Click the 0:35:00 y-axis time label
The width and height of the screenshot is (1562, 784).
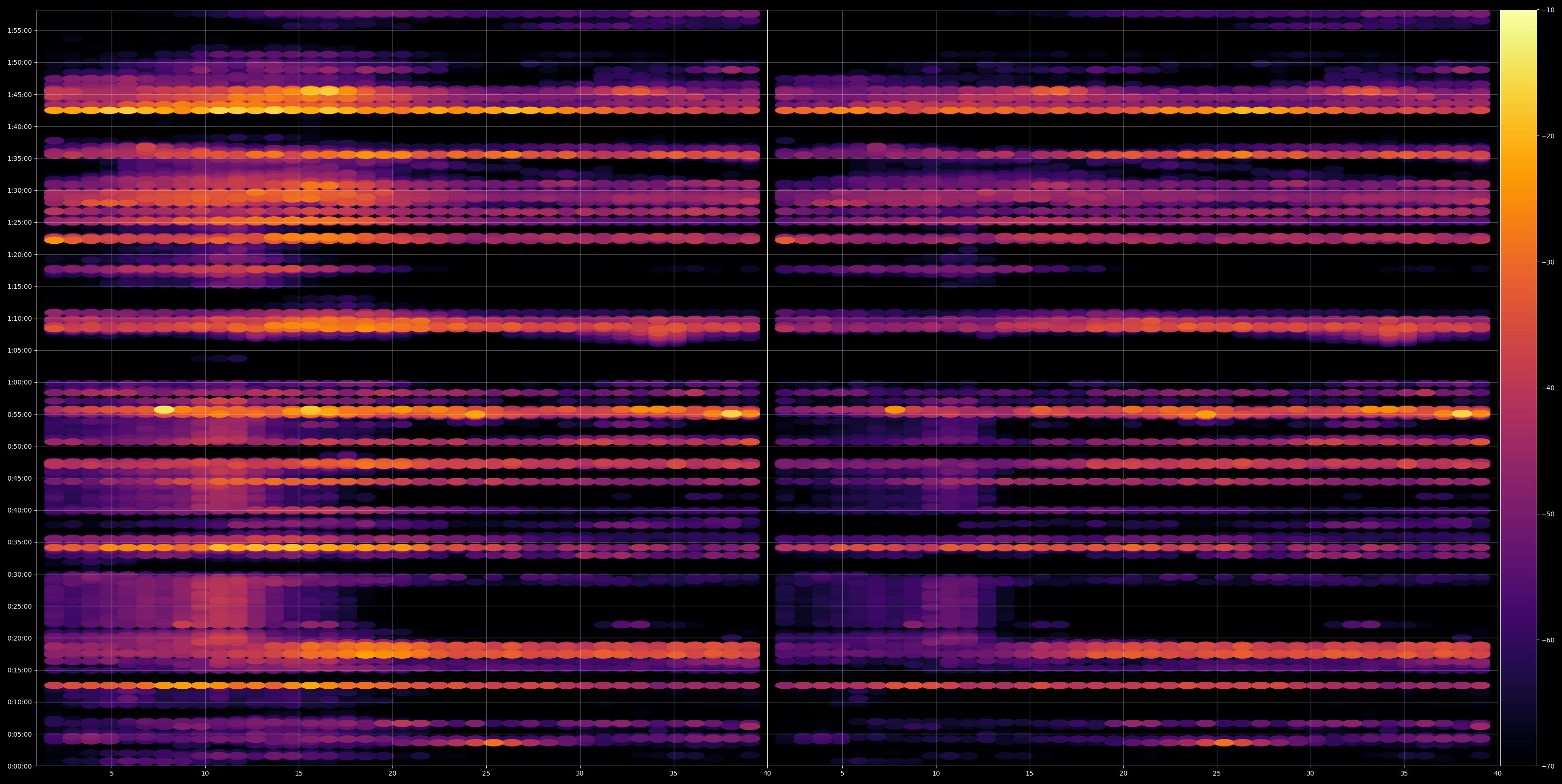pos(19,543)
